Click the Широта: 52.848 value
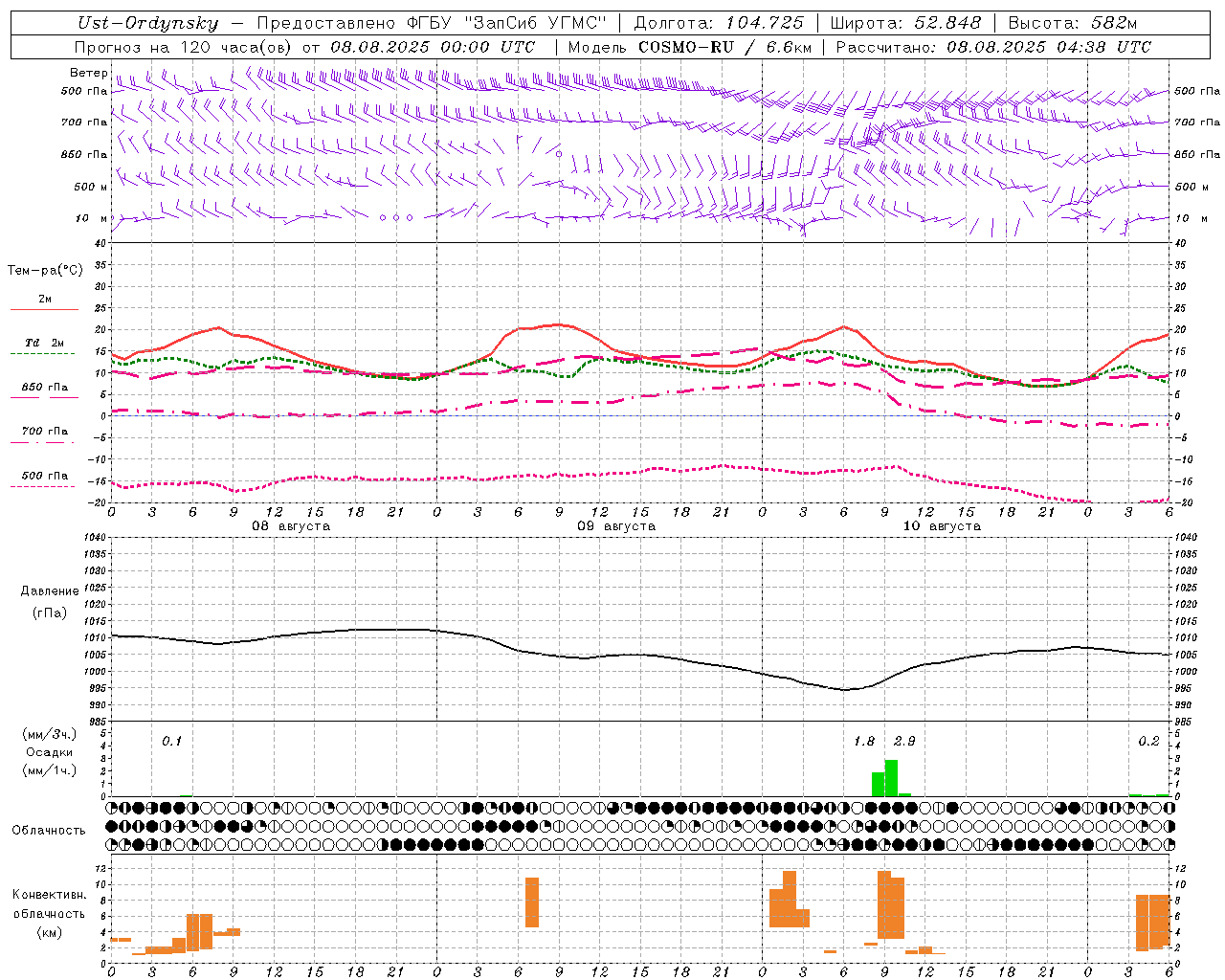Screen dimensions: 1225x980 (905, 23)
